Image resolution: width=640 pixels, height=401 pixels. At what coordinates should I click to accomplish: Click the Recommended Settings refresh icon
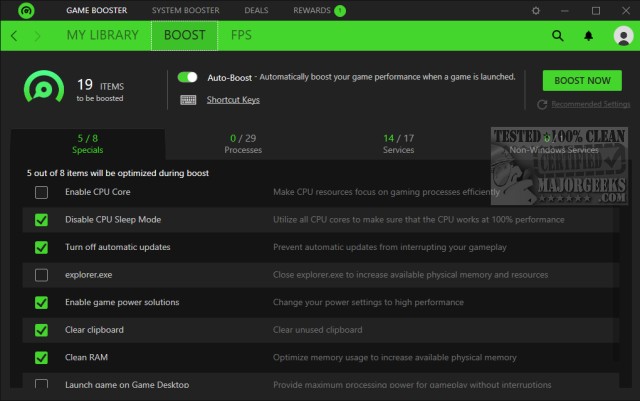542,105
